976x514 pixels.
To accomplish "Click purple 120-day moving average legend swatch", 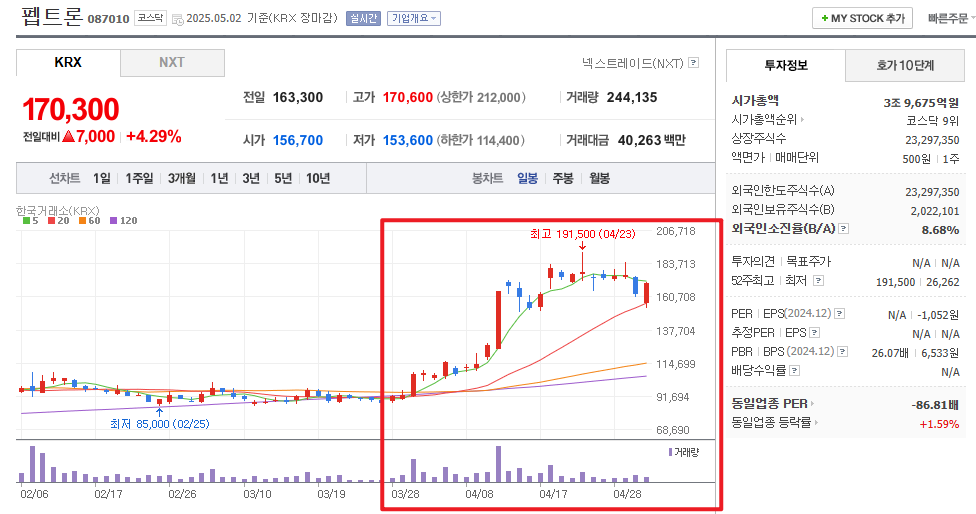I will (113, 220).
